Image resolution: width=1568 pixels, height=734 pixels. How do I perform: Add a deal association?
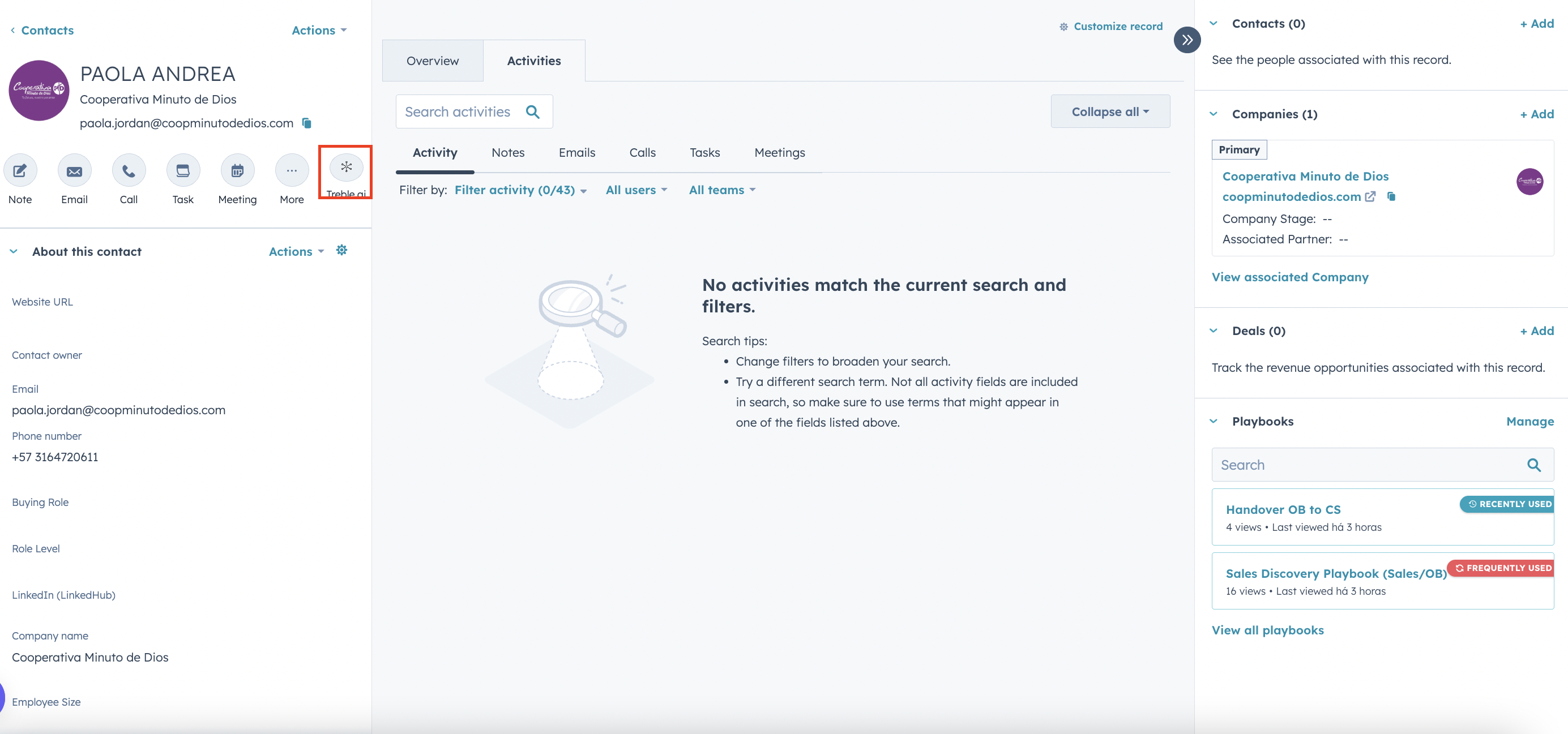point(1536,331)
